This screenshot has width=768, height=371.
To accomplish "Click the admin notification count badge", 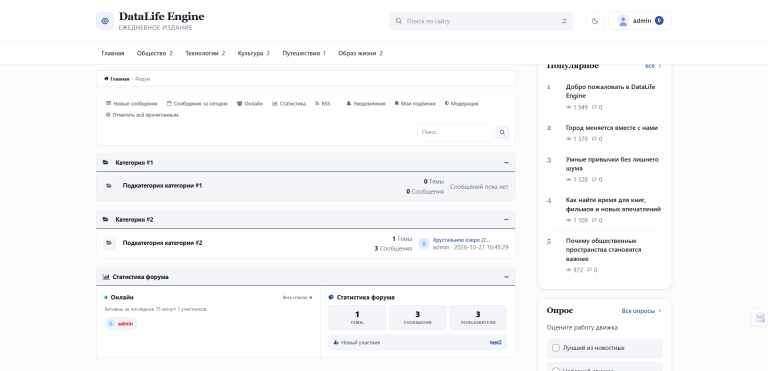I will pos(659,21).
